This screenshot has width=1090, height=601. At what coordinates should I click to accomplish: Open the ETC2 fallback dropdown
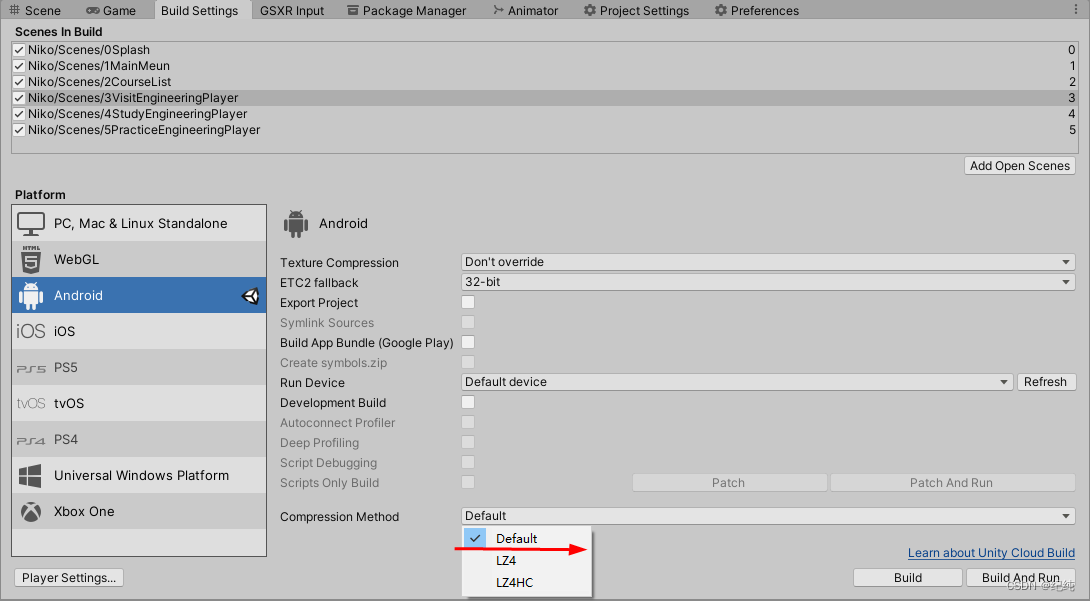pos(768,282)
